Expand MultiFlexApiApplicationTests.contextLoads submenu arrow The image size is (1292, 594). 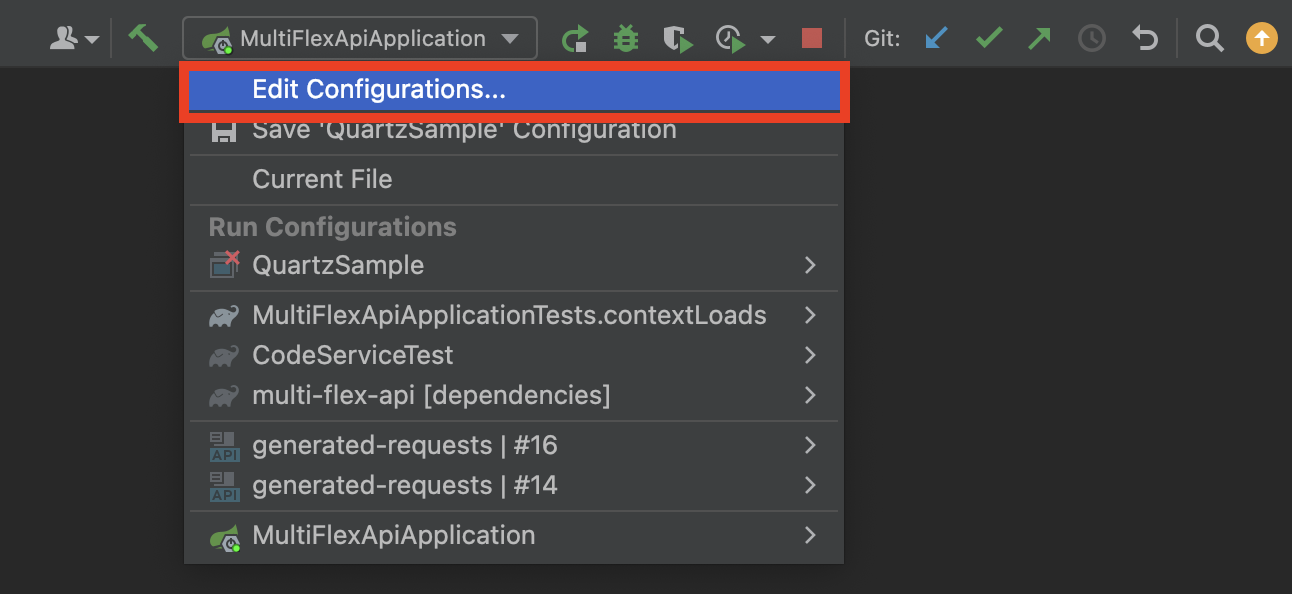[810, 315]
